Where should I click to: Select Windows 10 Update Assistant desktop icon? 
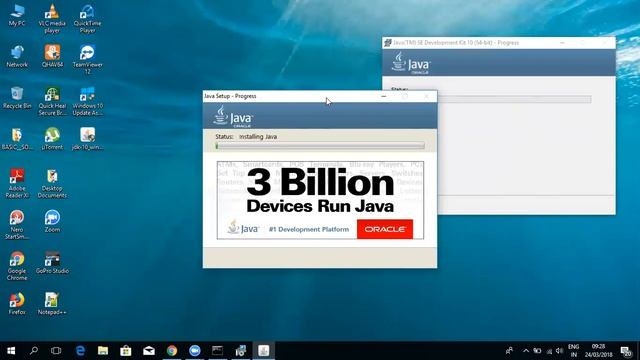click(x=87, y=101)
